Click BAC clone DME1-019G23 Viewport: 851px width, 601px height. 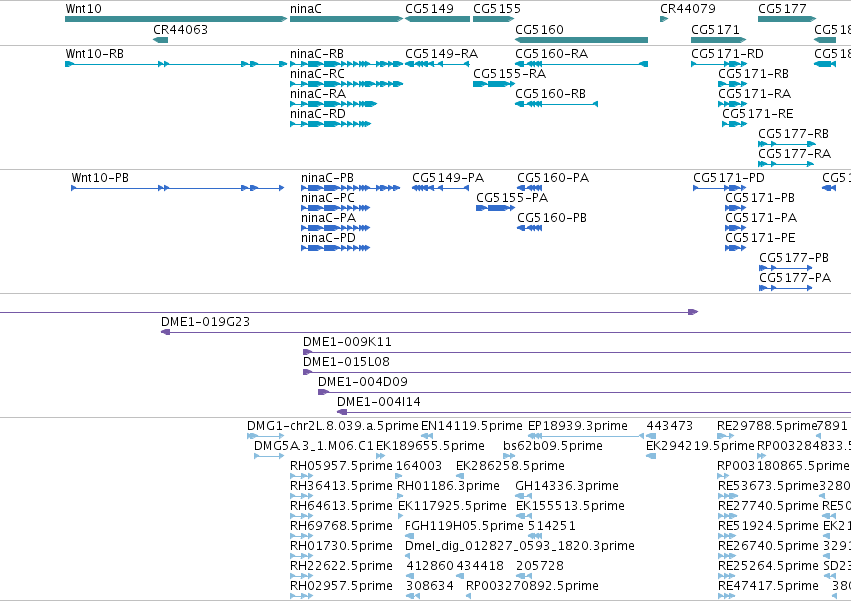506,332
